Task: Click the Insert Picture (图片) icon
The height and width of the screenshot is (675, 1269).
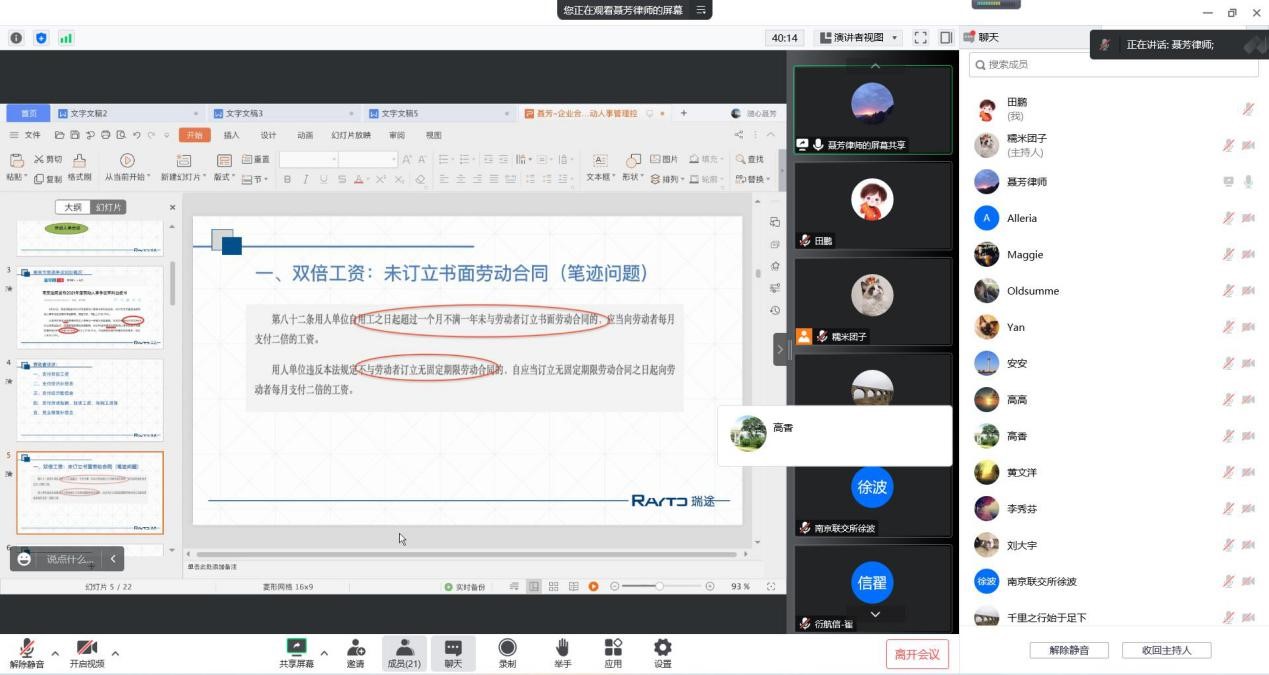Action: (x=655, y=159)
